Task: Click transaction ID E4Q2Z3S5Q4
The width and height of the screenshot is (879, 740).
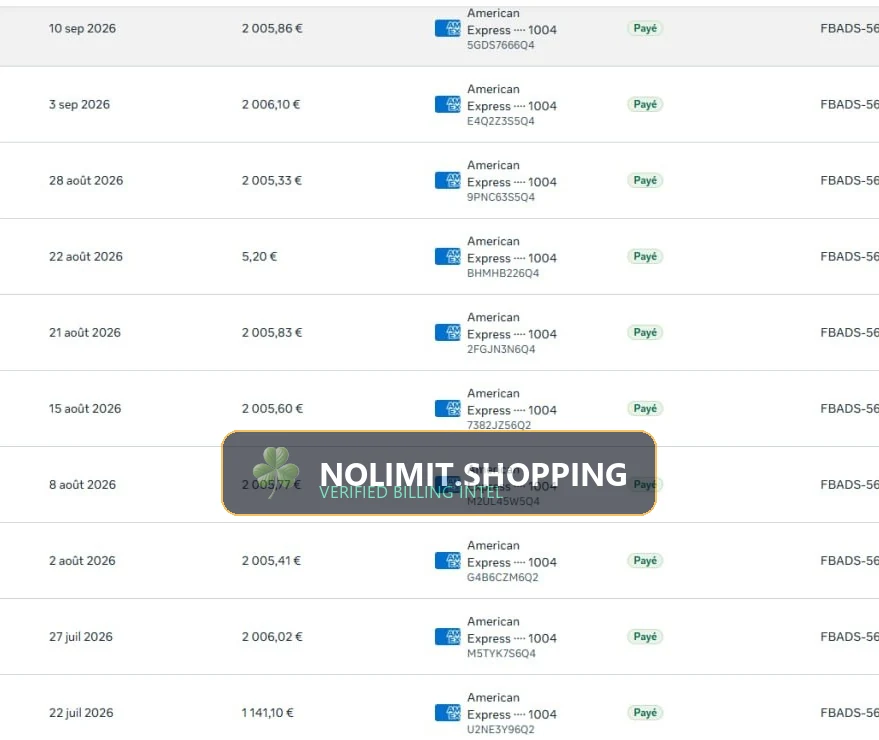Action: (501, 121)
